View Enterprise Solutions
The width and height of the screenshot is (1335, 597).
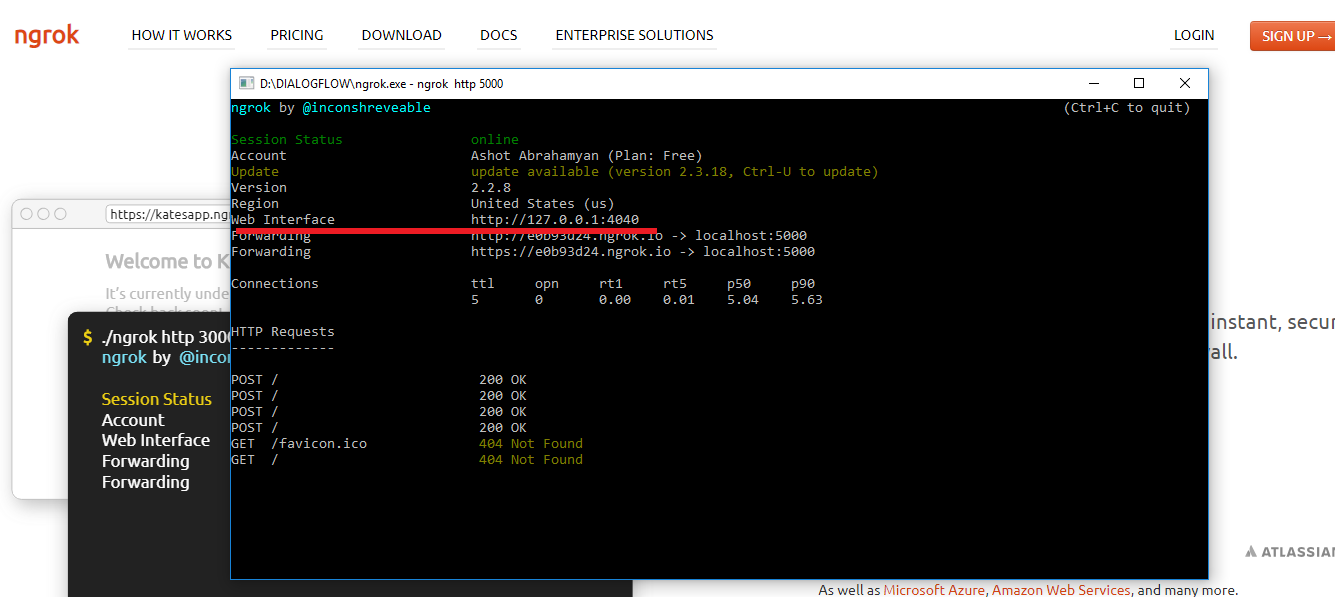tap(634, 35)
